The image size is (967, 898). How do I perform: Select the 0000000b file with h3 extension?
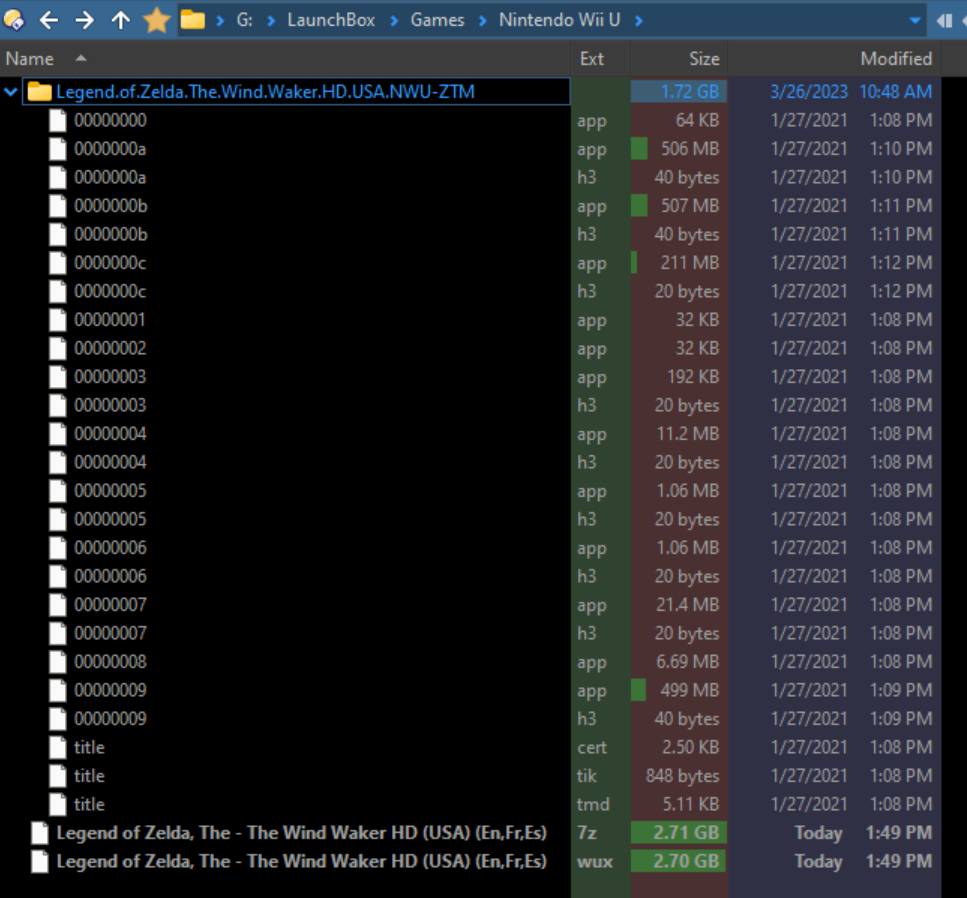[x=110, y=234]
